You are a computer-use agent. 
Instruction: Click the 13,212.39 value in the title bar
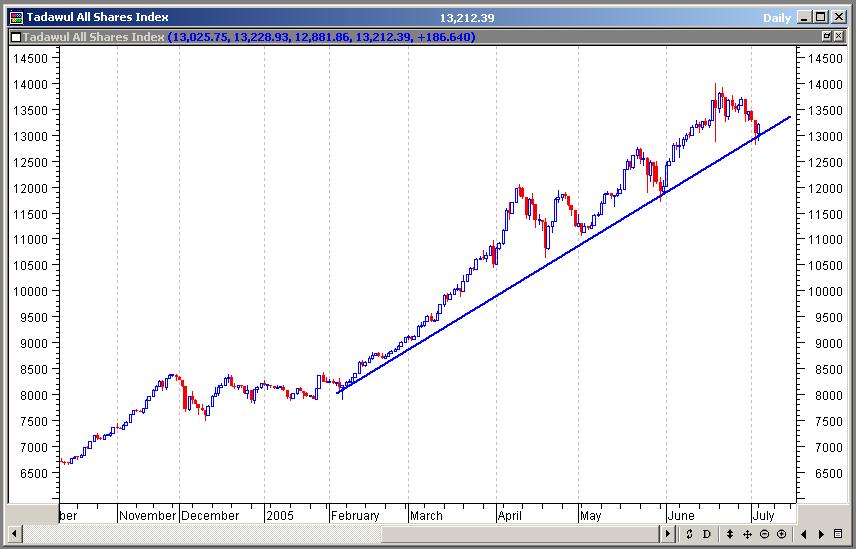click(467, 18)
